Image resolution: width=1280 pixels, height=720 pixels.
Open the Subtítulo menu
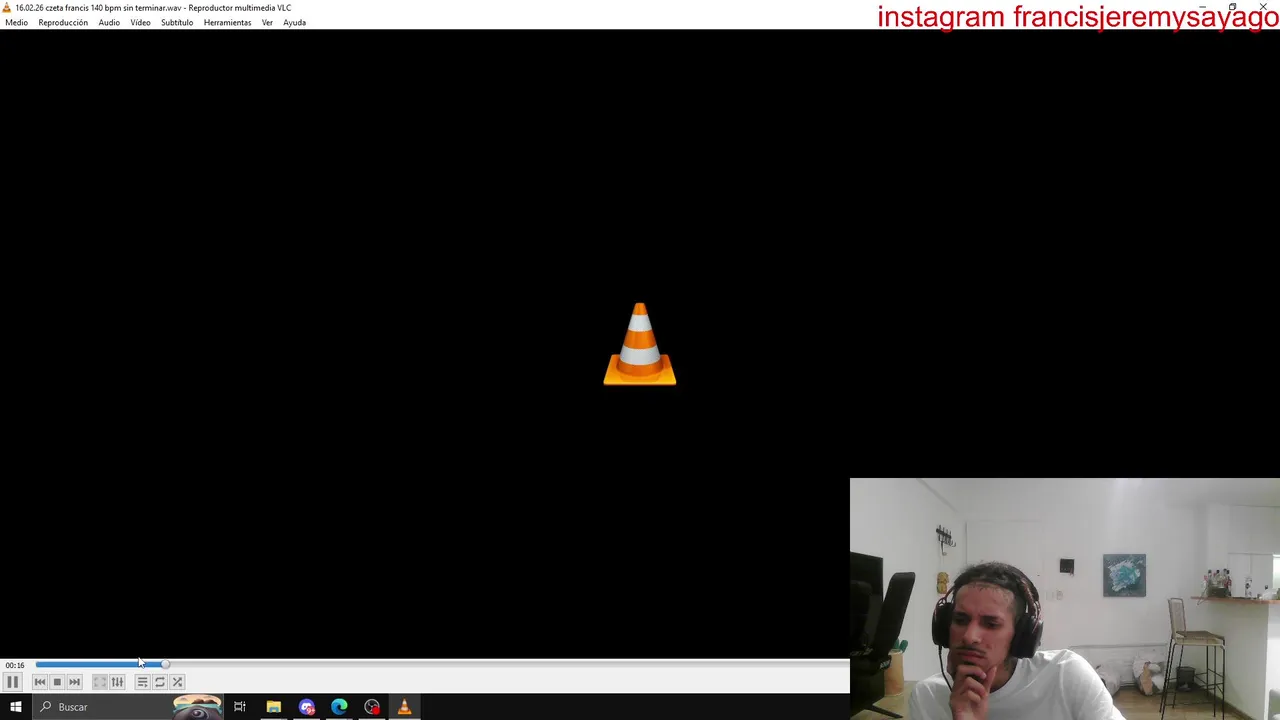point(177,22)
